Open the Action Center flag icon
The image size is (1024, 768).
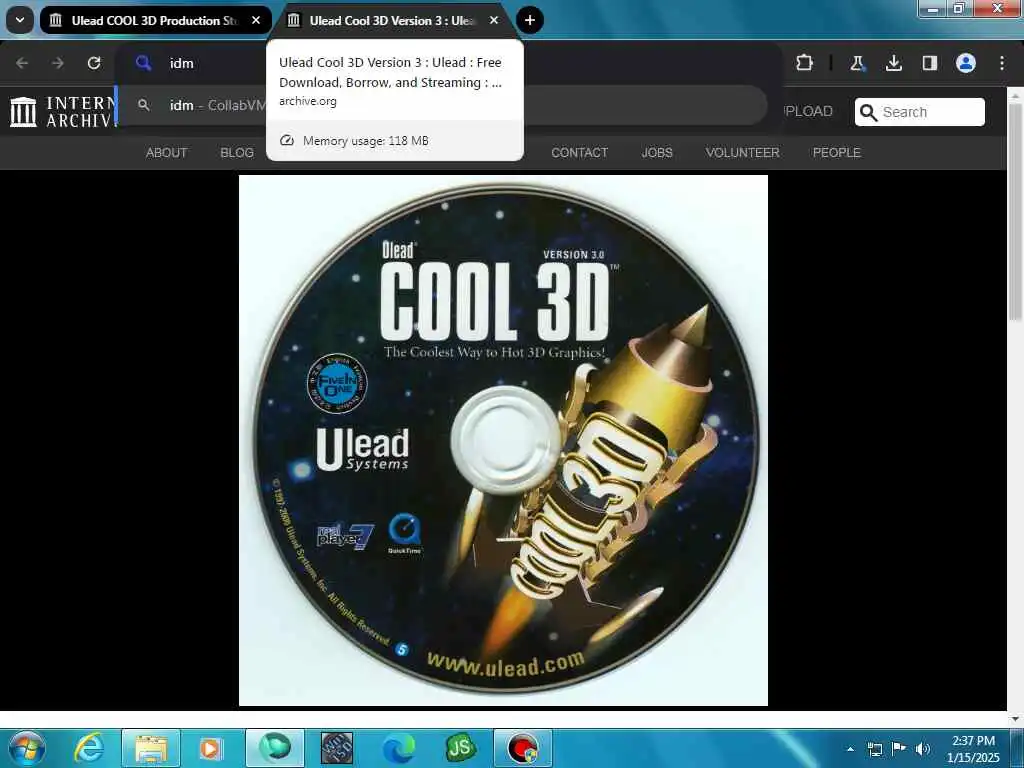(x=899, y=748)
